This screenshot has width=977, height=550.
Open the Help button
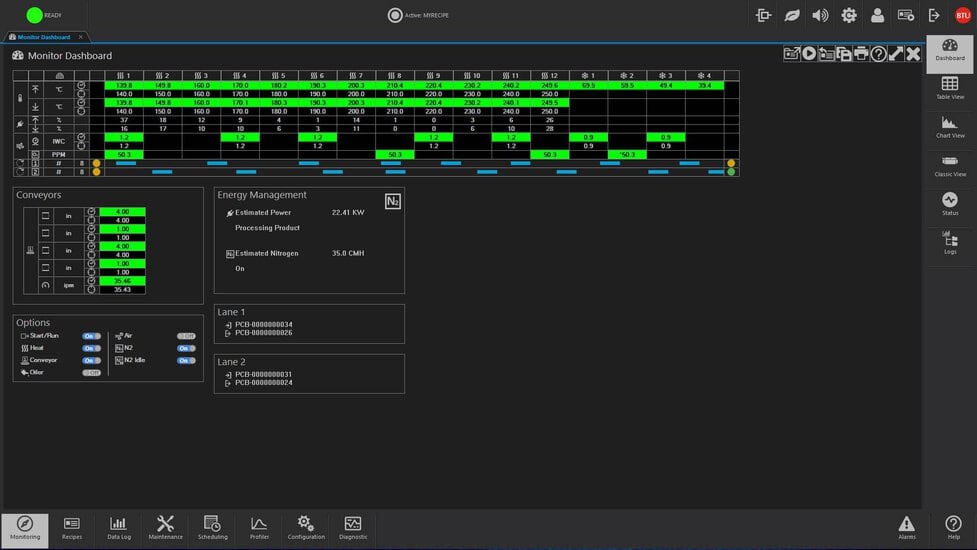pyautogui.click(x=953, y=527)
